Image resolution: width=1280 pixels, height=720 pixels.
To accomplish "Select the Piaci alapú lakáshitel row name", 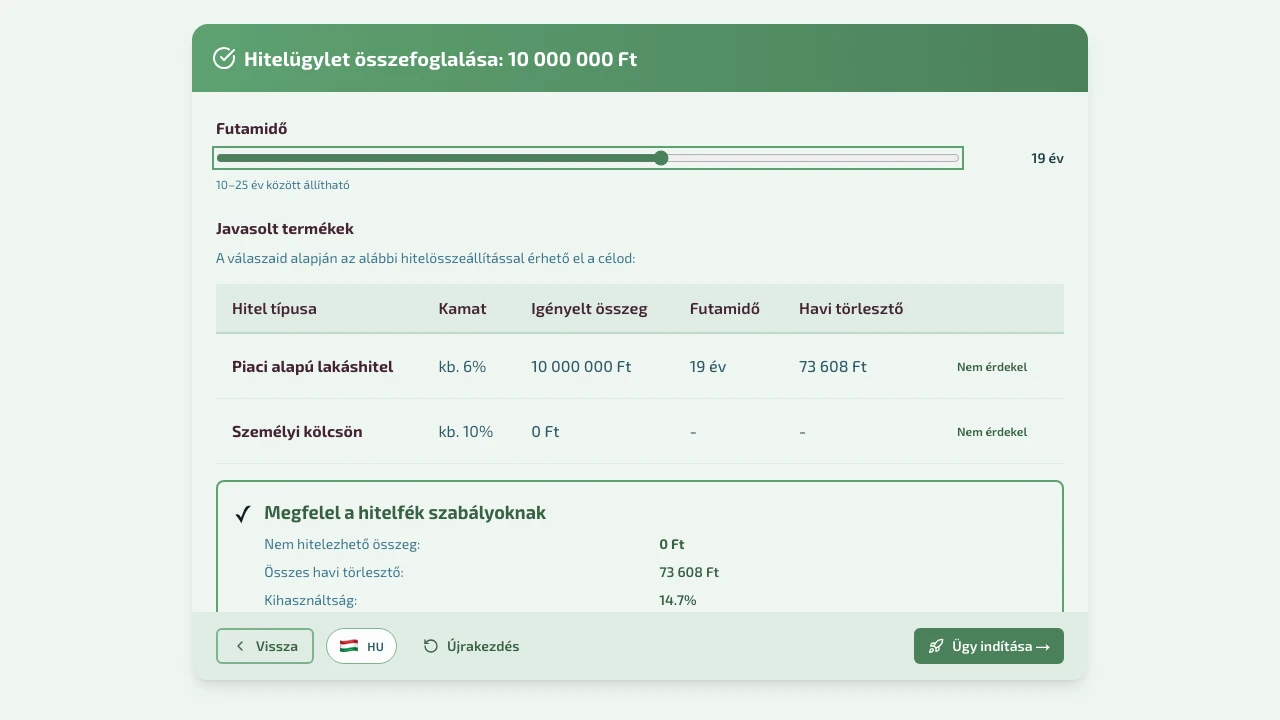I will click(x=312, y=367).
